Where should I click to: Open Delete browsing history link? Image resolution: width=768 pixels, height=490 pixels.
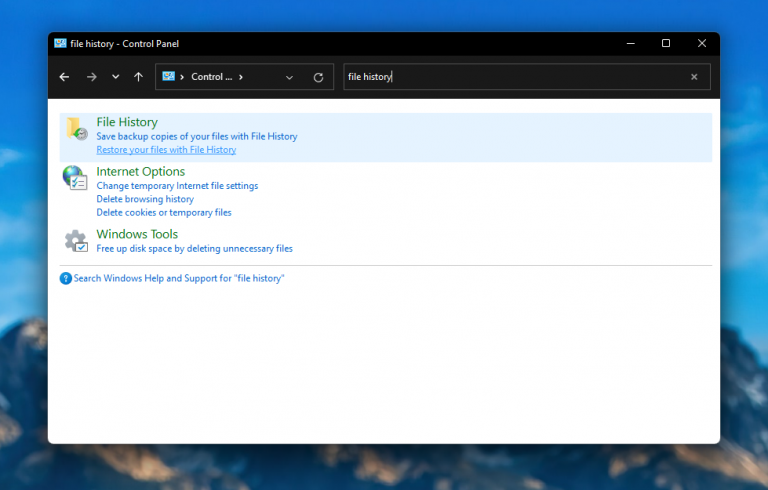coord(145,199)
